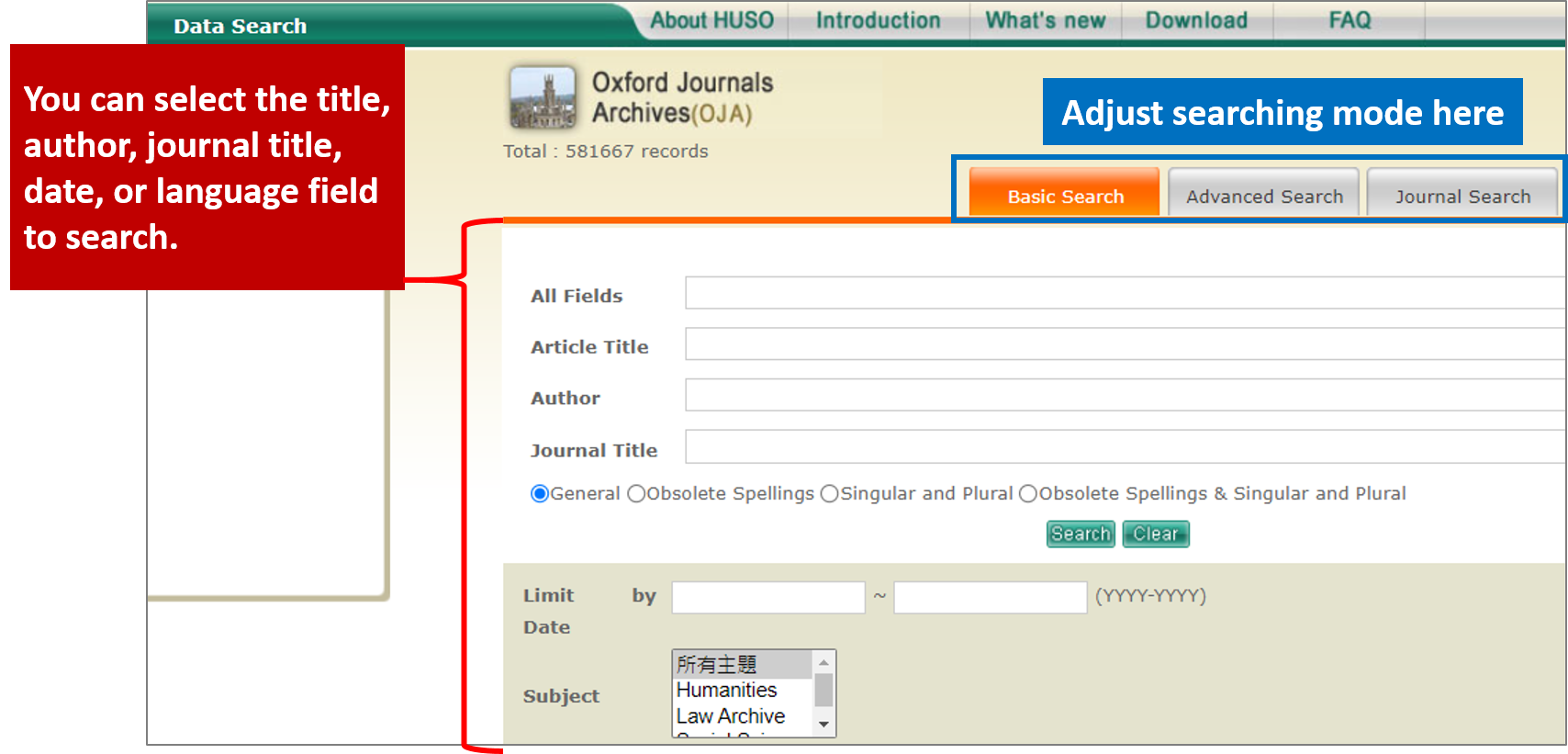Open the What's new menu item
The width and height of the screenshot is (1568, 754).
click(x=1045, y=20)
